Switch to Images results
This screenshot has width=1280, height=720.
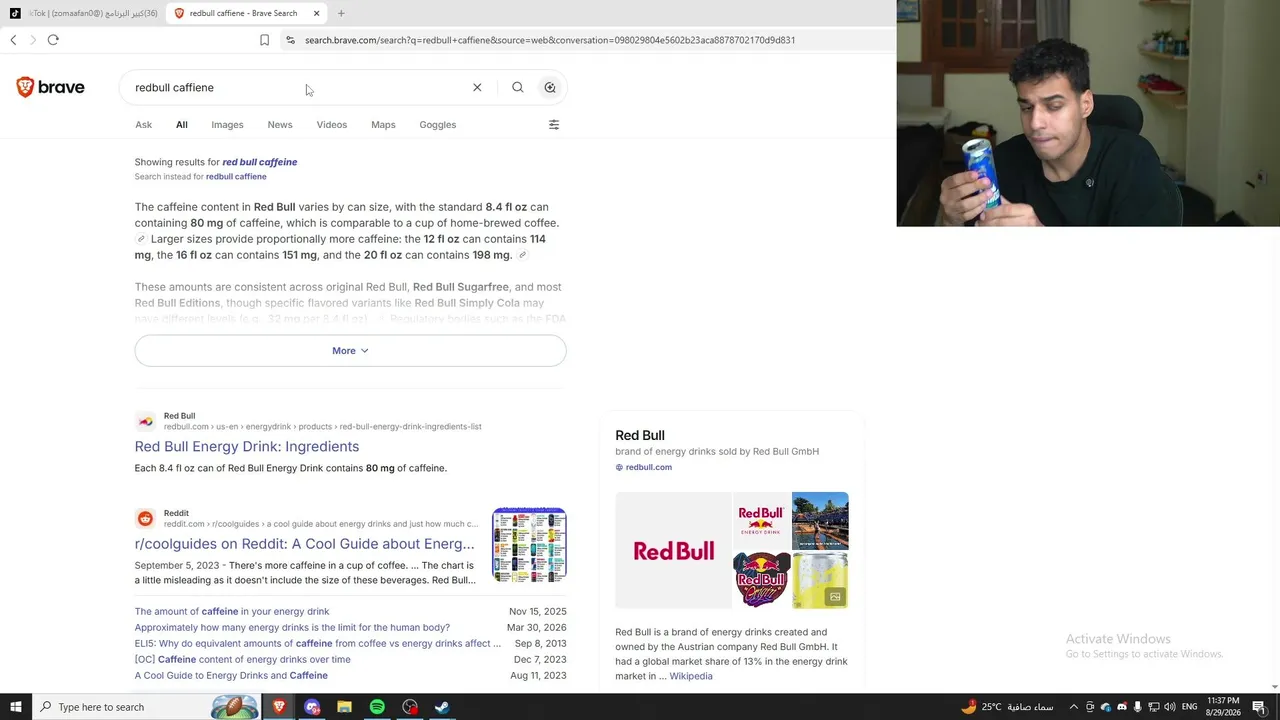[227, 125]
